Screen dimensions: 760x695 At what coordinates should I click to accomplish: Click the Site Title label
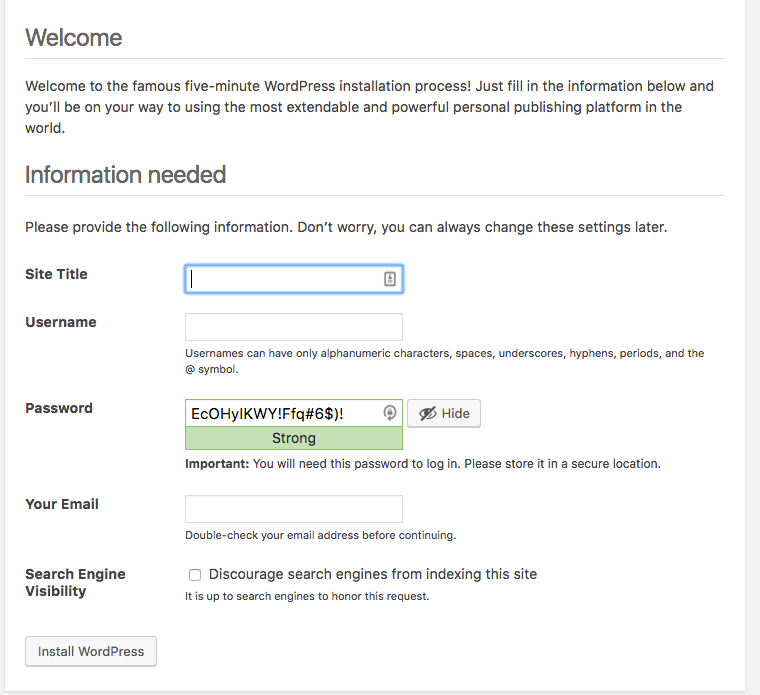56,274
